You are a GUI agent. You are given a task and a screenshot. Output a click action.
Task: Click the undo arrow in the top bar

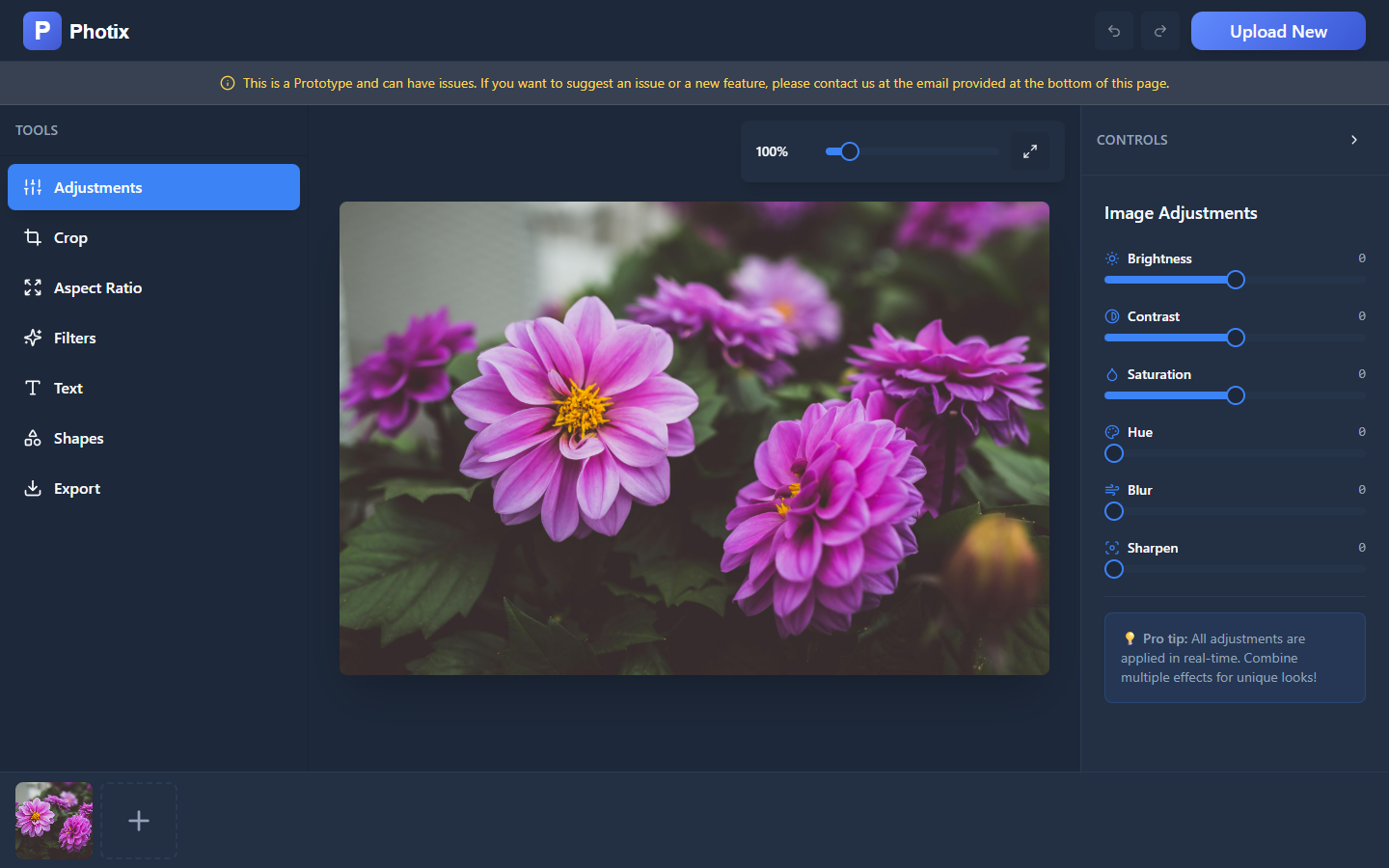click(x=1113, y=31)
